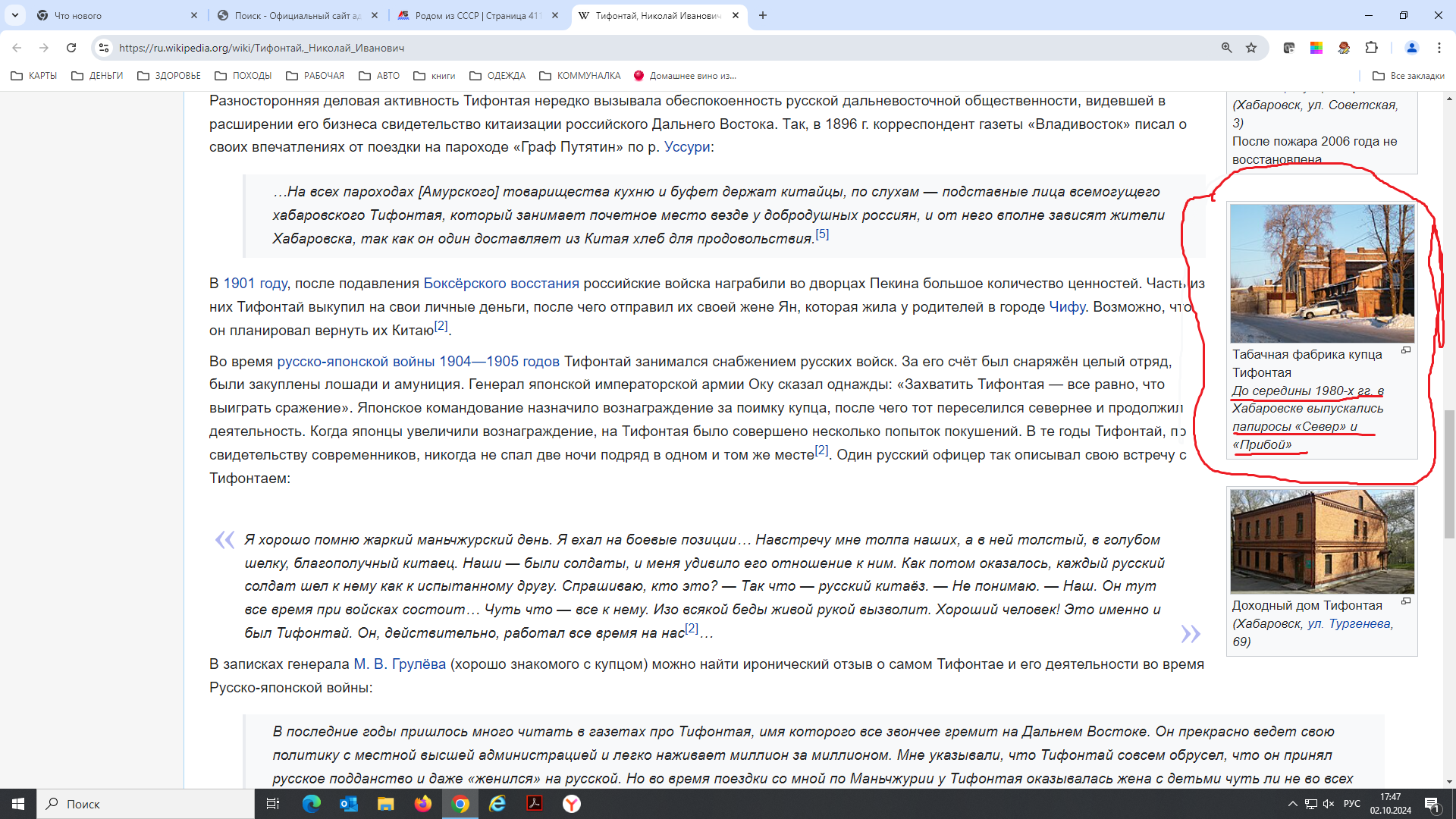This screenshot has width=1456, height=819.
Task: Expand hidden system tray icons chevron
Action: coord(1292,804)
